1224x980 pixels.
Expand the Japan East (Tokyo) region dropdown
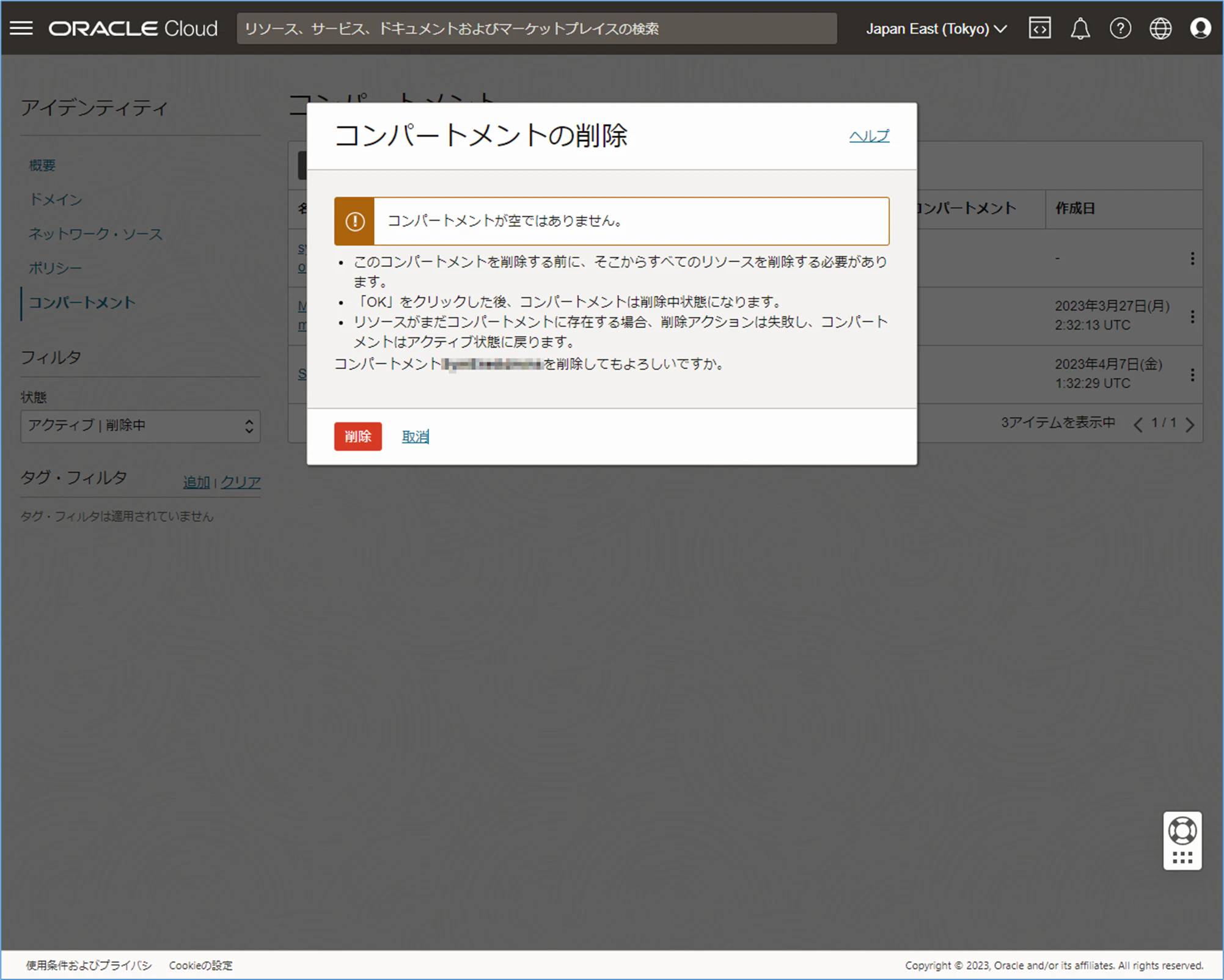[936, 29]
